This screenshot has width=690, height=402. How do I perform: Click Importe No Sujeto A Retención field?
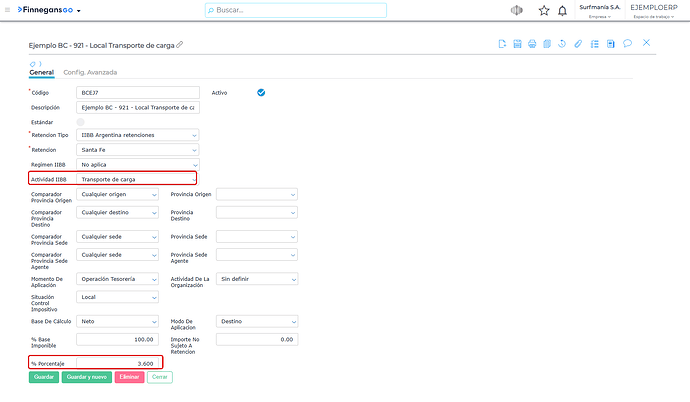click(x=257, y=340)
